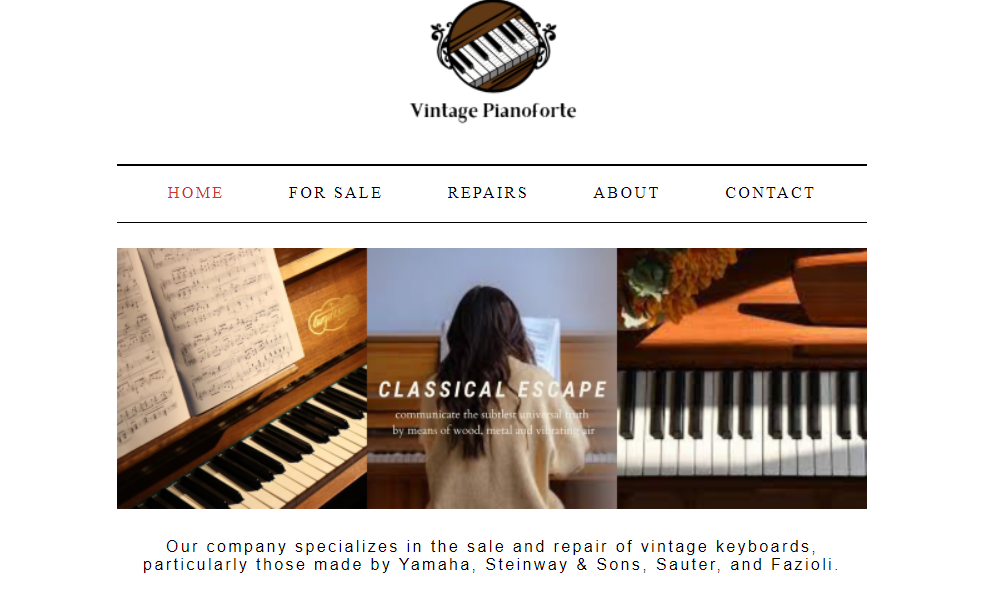Click the woman playing piano photo
981x592 pixels.
click(492, 378)
